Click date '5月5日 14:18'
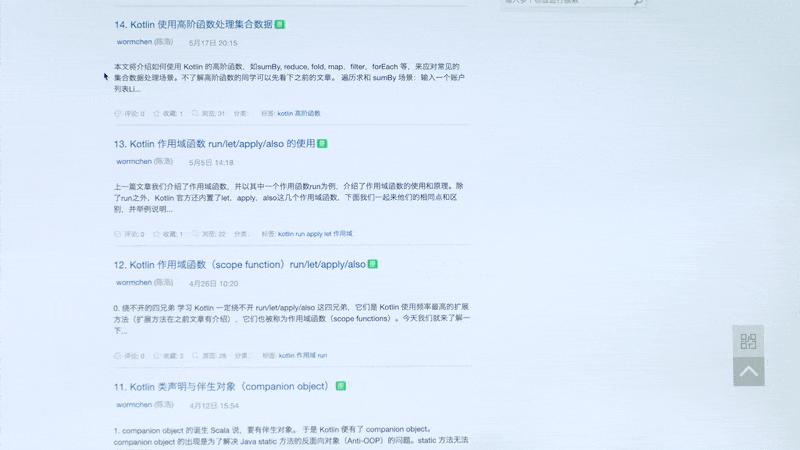Image resolution: width=800 pixels, height=450 pixels. (x=211, y=162)
